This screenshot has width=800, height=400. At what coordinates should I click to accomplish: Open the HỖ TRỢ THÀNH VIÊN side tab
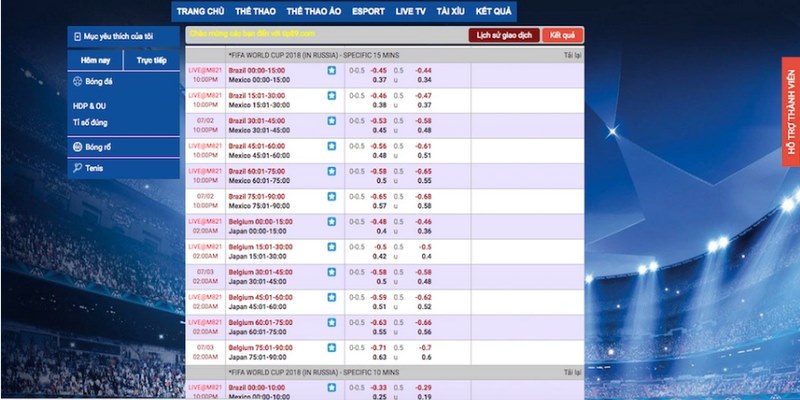tap(791, 112)
